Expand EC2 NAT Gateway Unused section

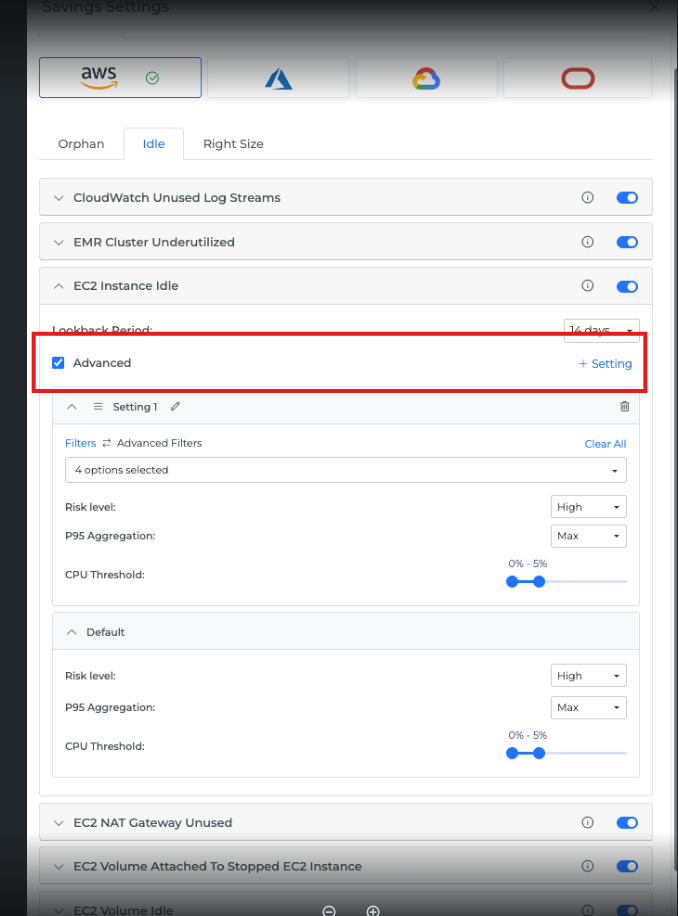58,823
